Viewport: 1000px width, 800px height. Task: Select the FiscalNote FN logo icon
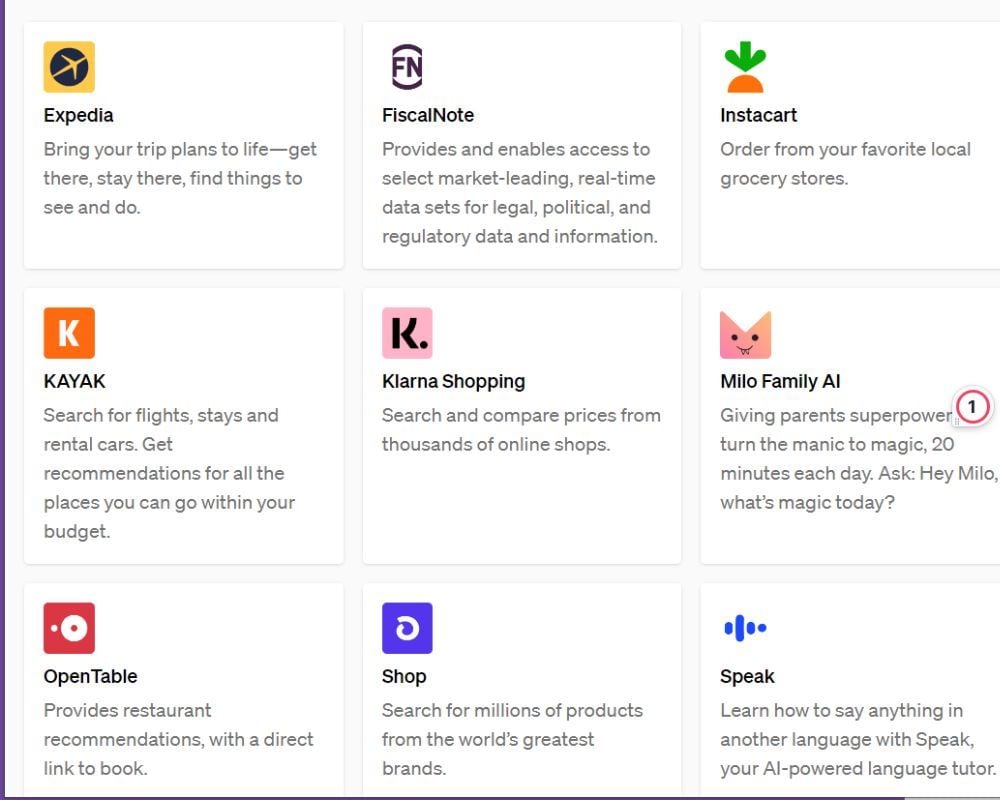(x=407, y=67)
